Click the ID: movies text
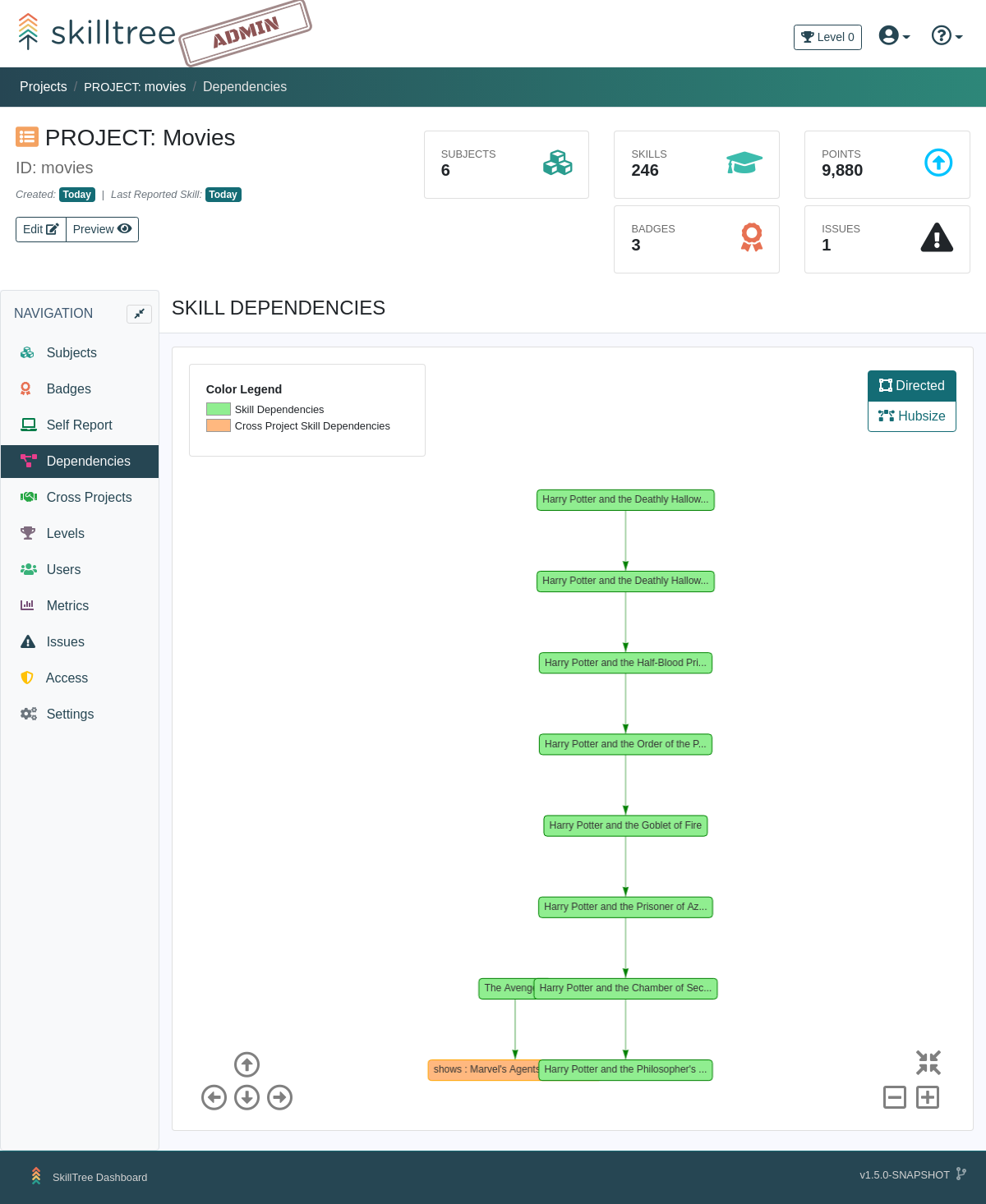The image size is (986, 1204). click(x=54, y=168)
